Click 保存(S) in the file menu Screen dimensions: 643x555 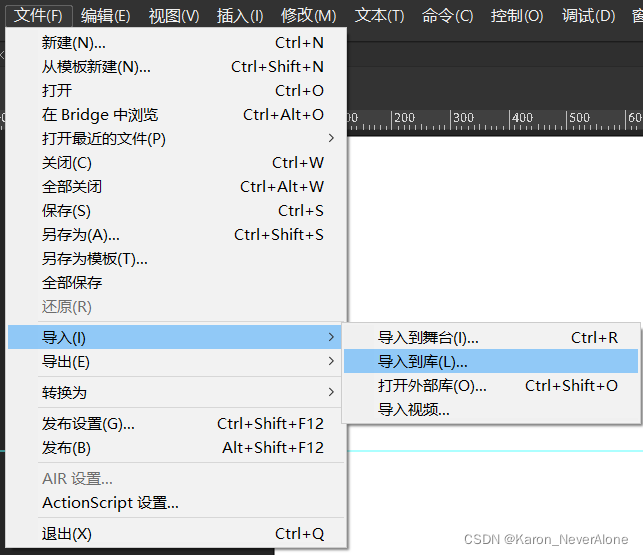177,211
